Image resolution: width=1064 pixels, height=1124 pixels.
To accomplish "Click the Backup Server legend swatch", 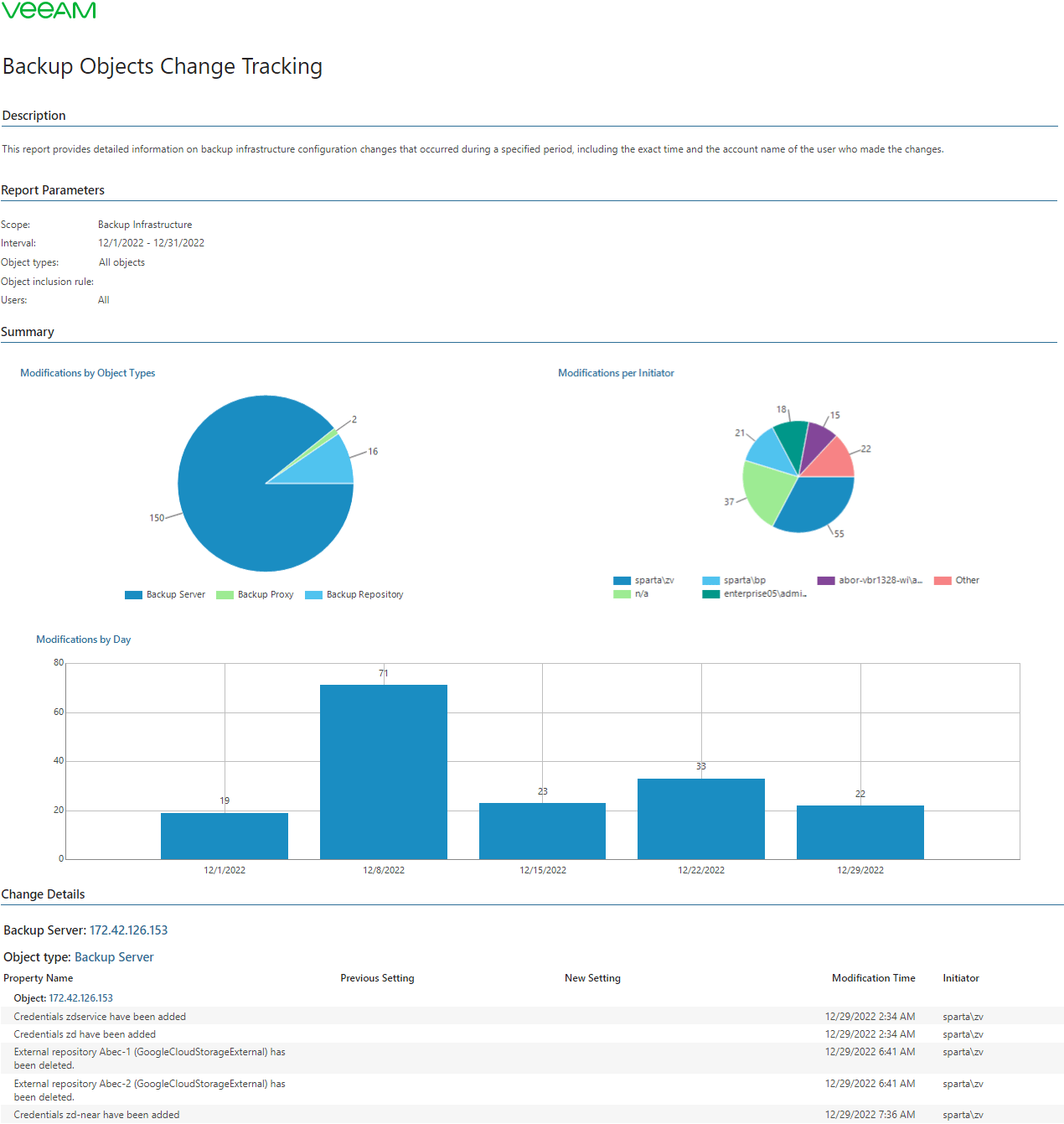I will [133, 595].
